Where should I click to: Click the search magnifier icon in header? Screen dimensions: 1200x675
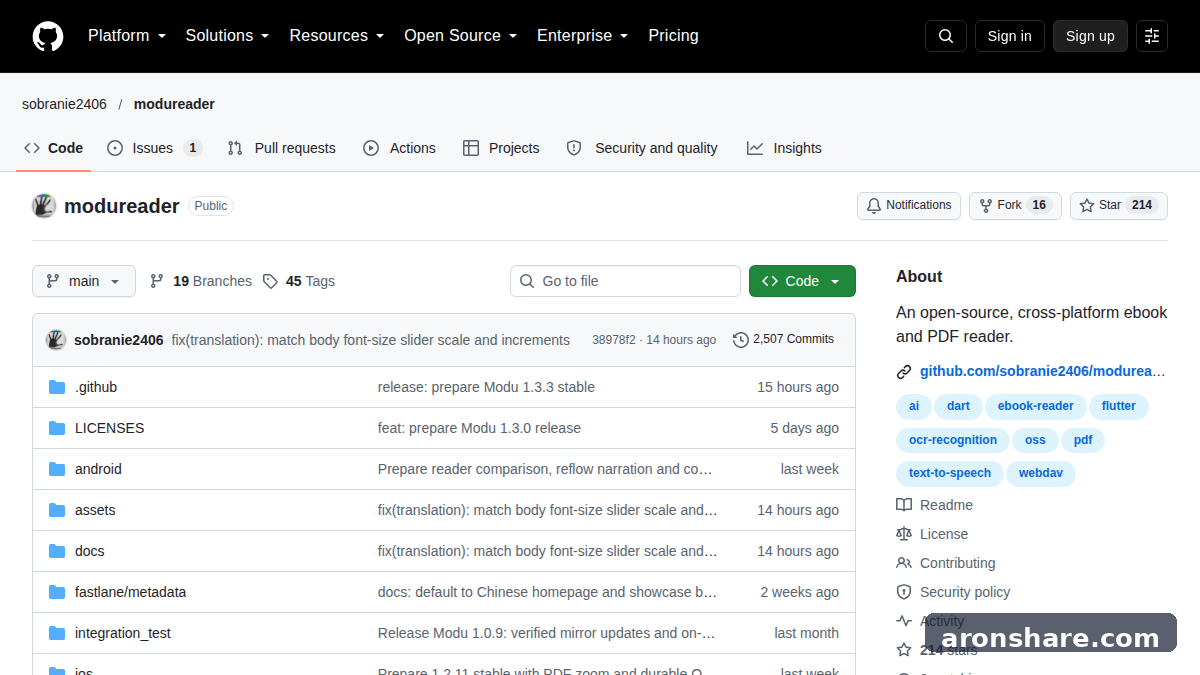(946, 36)
